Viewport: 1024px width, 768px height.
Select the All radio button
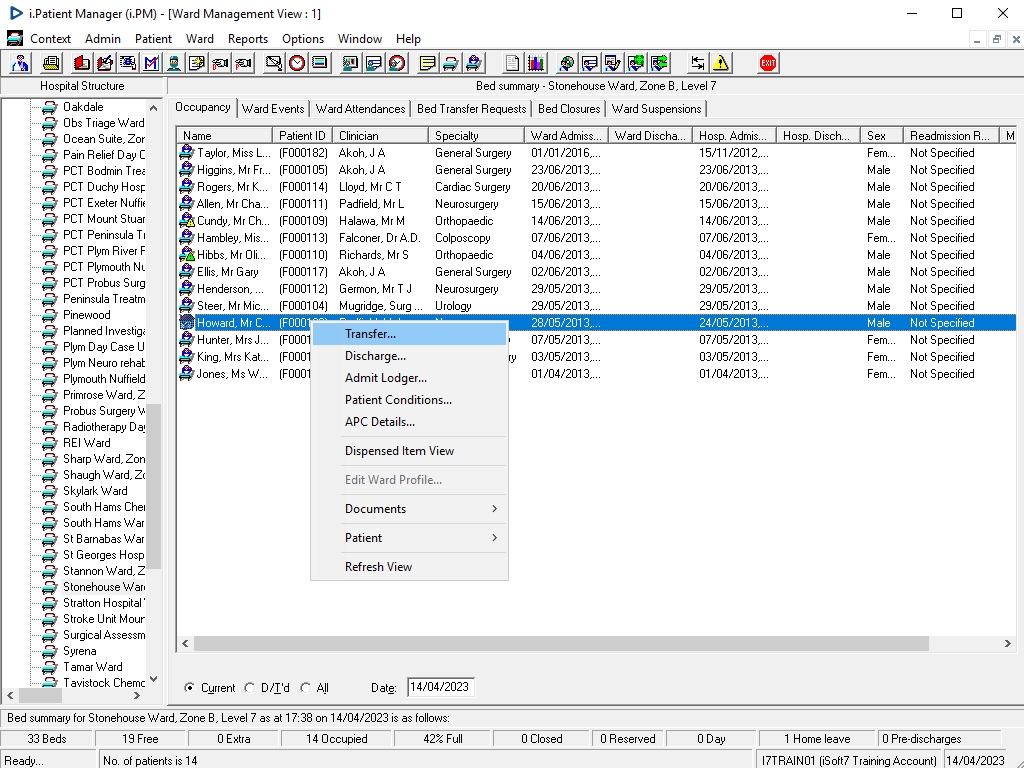click(305, 687)
